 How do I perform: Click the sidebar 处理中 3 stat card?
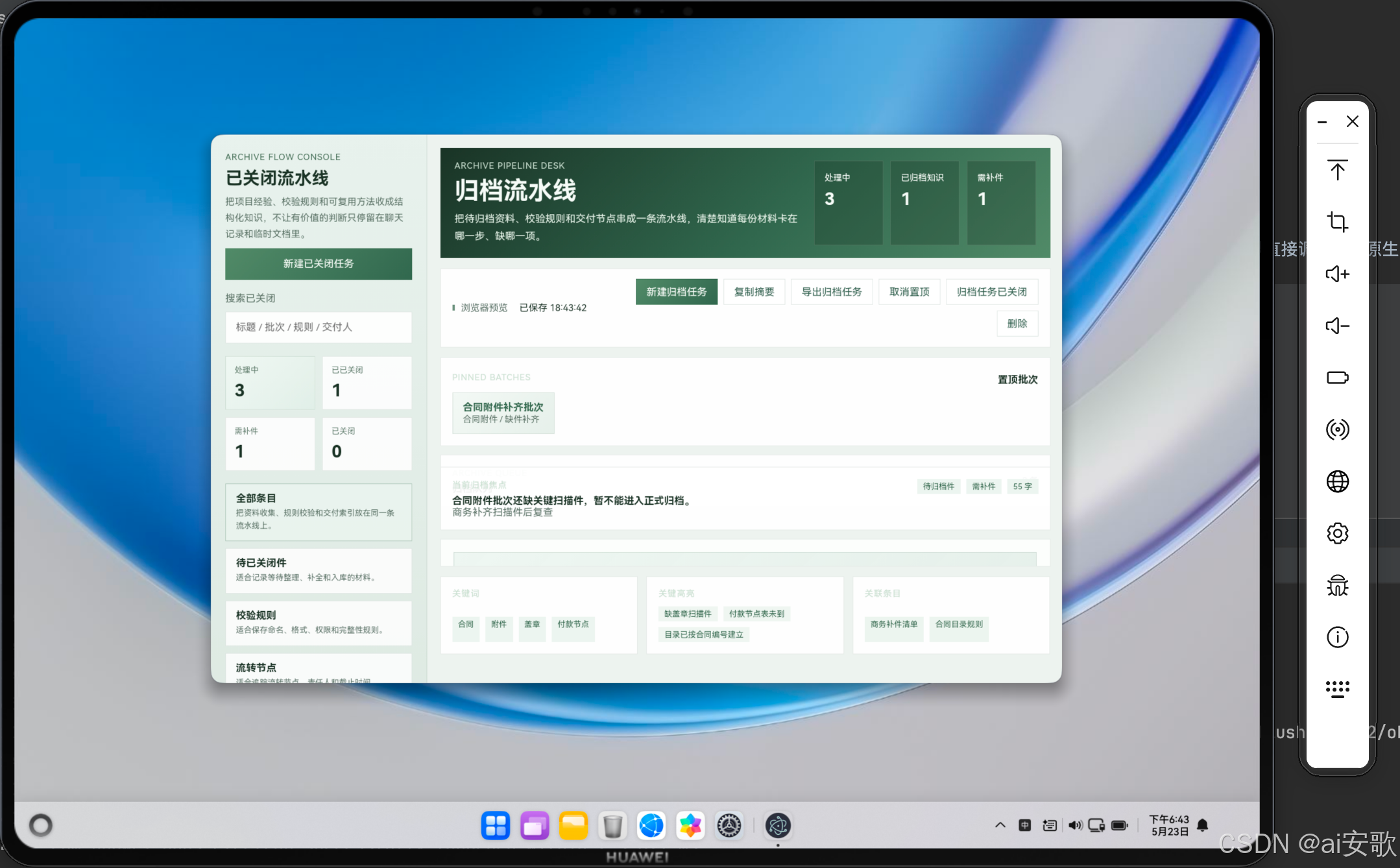tap(270, 382)
